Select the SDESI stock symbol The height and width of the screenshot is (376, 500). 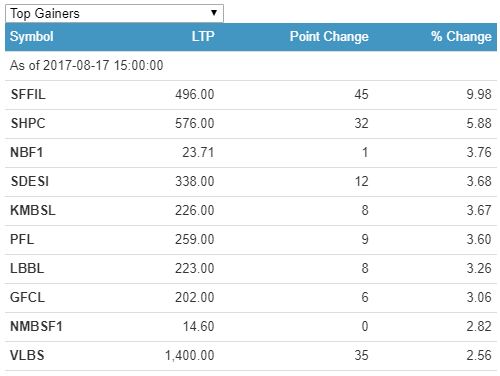tap(30, 182)
